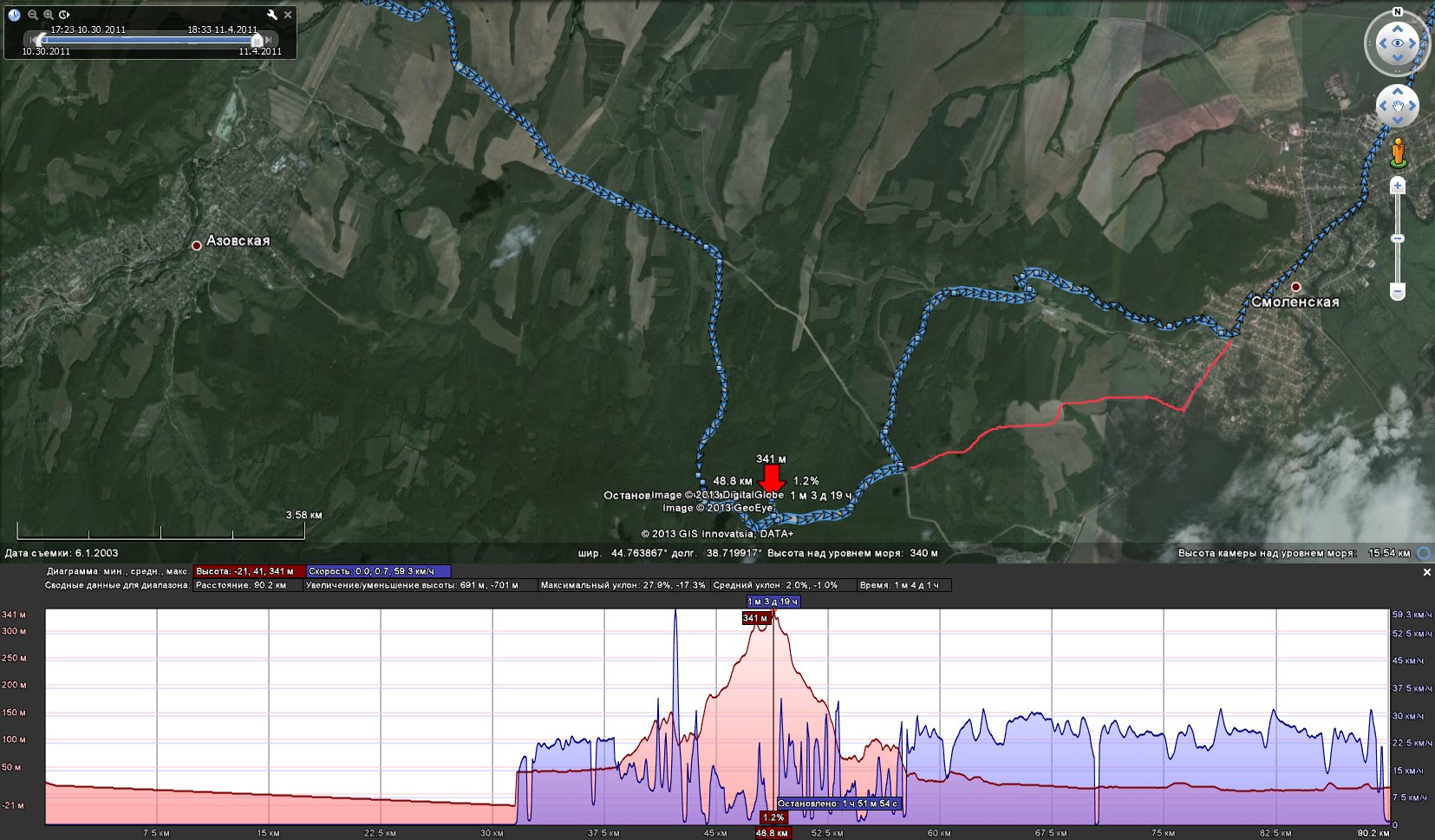The image size is (1435, 840).
Task: Click the Смоленская placemark on the map
Action: click(x=1295, y=287)
